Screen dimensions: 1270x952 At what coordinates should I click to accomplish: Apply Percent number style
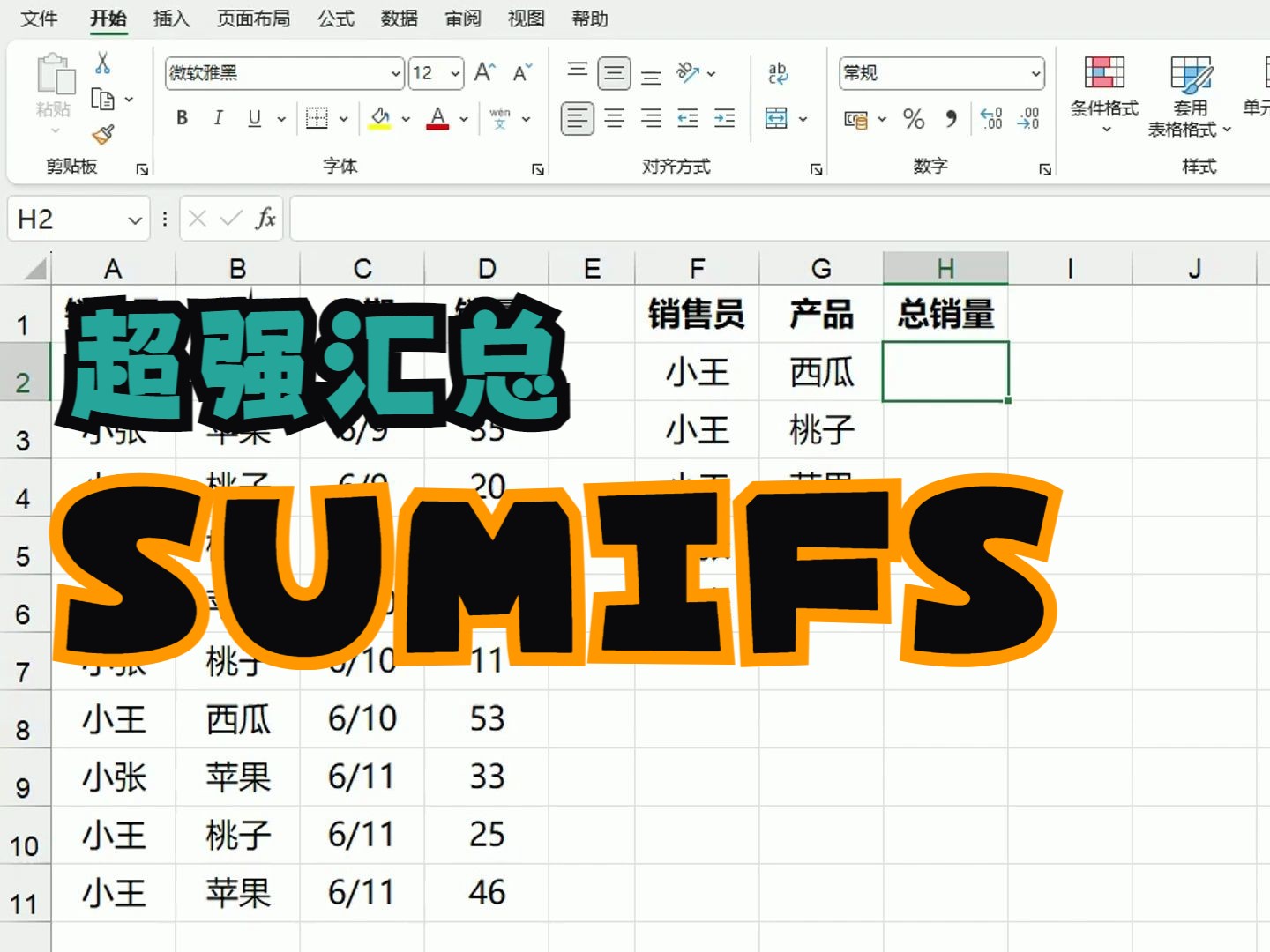click(x=914, y=119)
